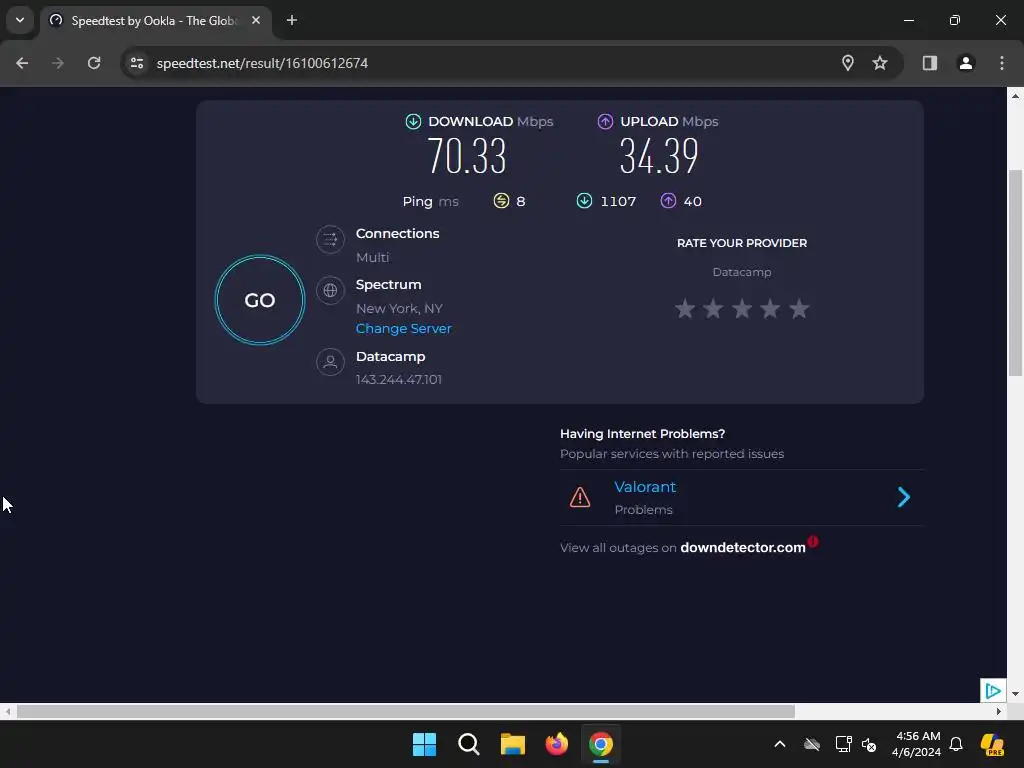Click the download latency icon next to 1107

tap(584, 200)
